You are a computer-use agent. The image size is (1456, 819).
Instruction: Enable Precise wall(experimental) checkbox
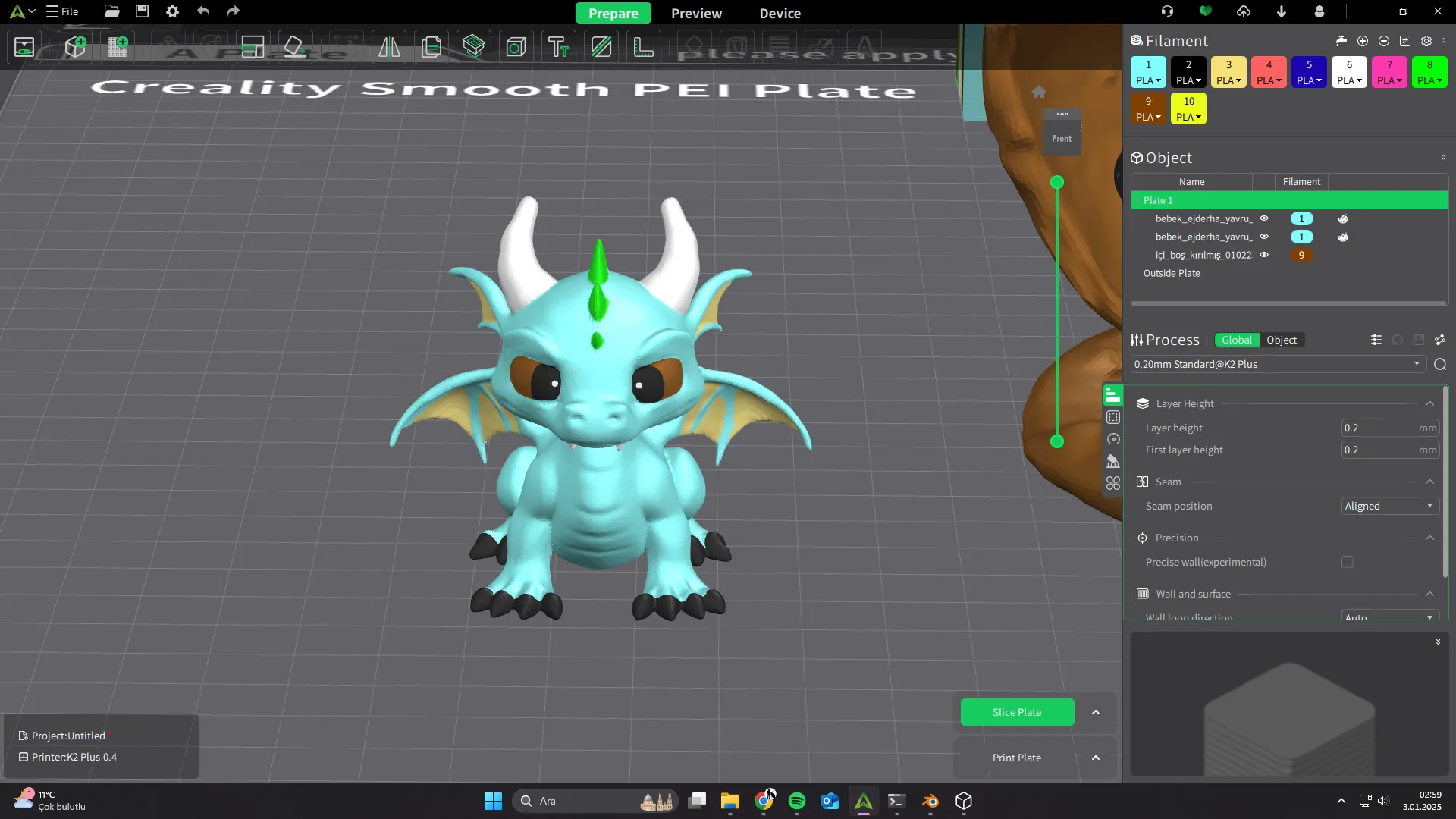1348,562
